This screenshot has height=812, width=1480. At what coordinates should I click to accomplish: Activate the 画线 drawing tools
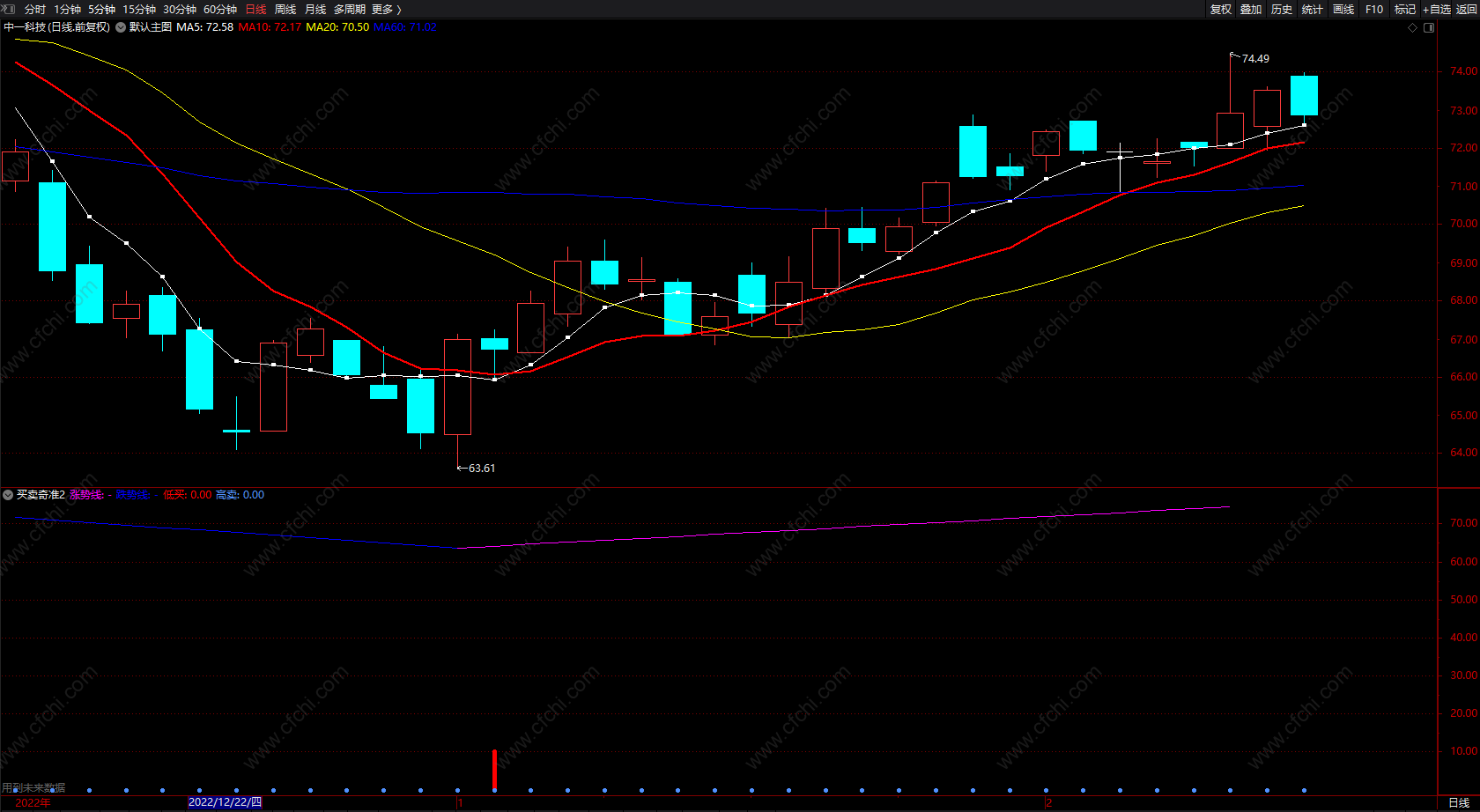pos(1343,9)
